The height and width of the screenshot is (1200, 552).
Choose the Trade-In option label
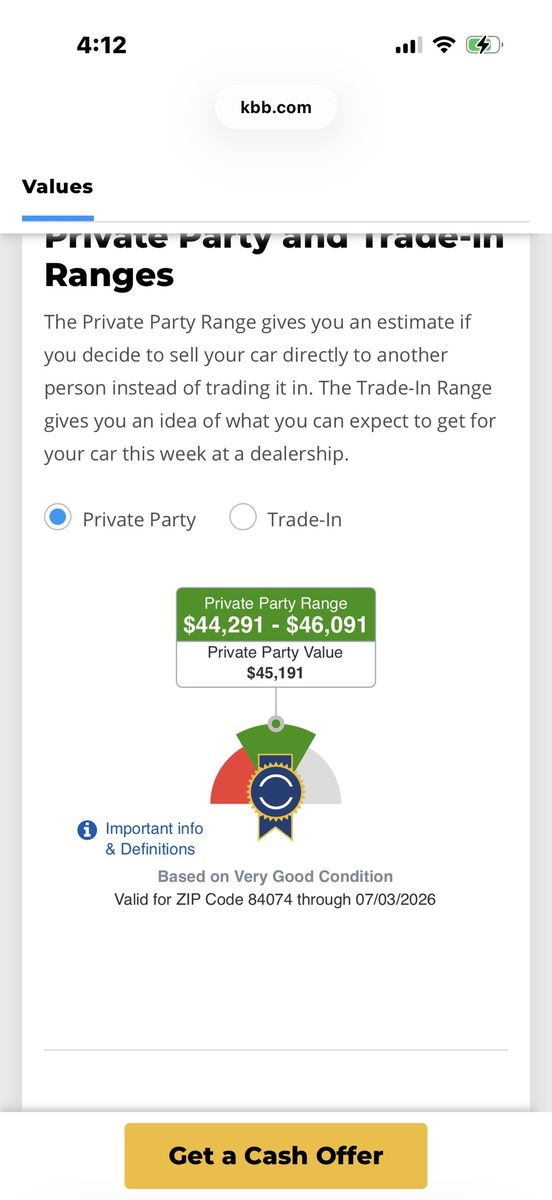pyautogui.click(x=304, y=519)
